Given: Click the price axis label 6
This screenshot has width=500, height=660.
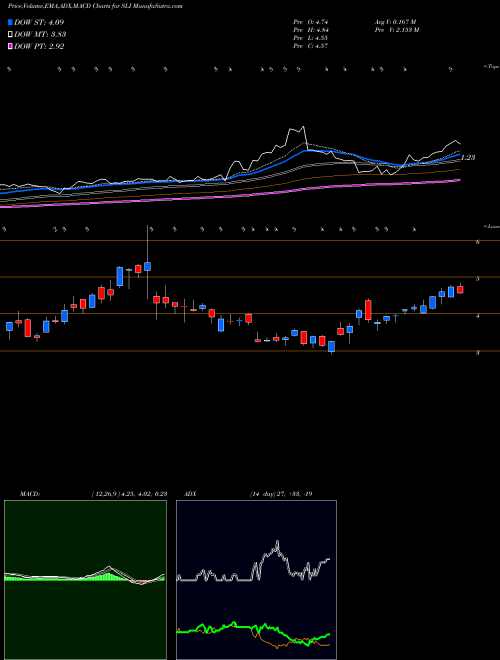Looking at the screenshot, I should point(478,242).
